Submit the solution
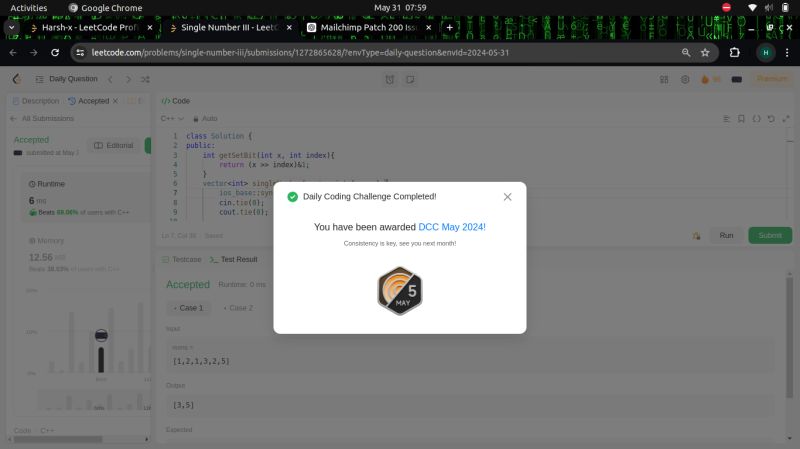This screenshot has width=800, height=449. [x=770, y=235]
